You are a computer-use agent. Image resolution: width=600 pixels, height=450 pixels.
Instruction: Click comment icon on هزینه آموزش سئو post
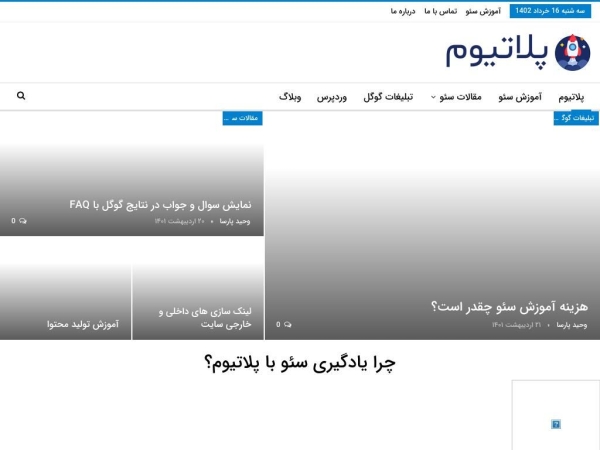pos(288,324)
